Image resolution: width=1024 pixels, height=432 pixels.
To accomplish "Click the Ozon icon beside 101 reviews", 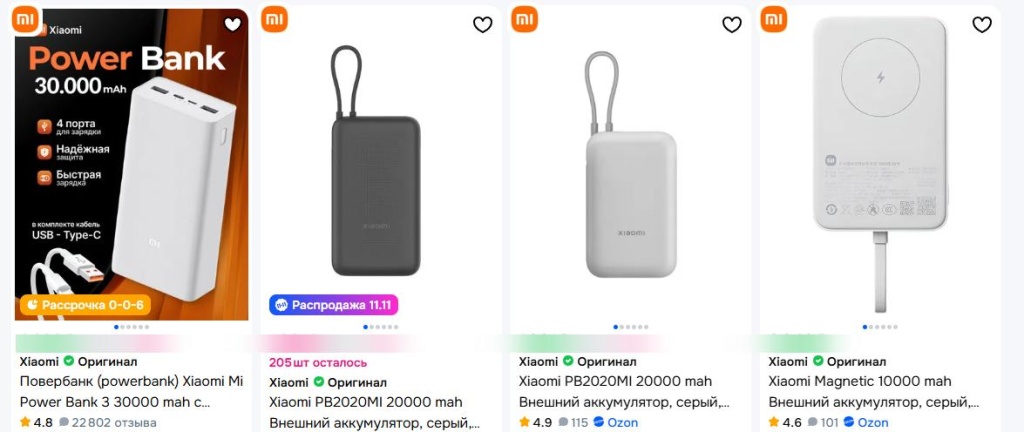I will pos(849,422).
